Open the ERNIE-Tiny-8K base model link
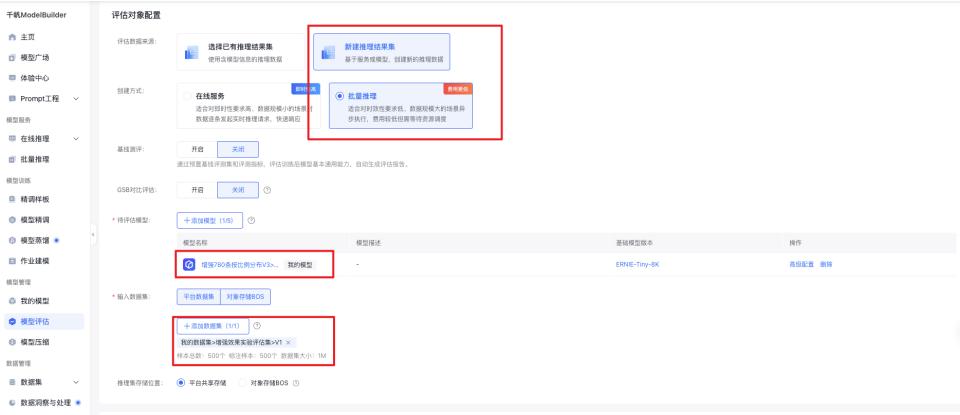 (637, 264)
